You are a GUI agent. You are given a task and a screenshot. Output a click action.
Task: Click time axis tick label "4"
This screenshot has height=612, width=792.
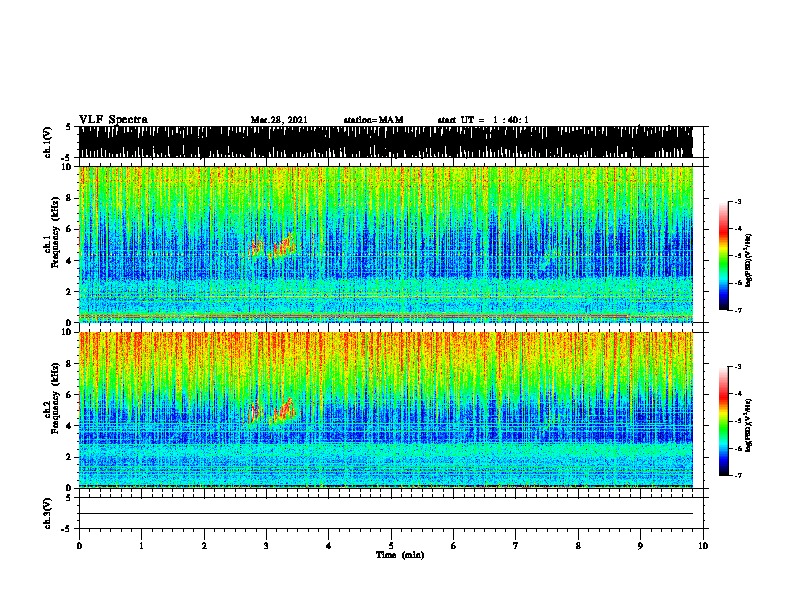pyautogui.click(x=329, y=546)
